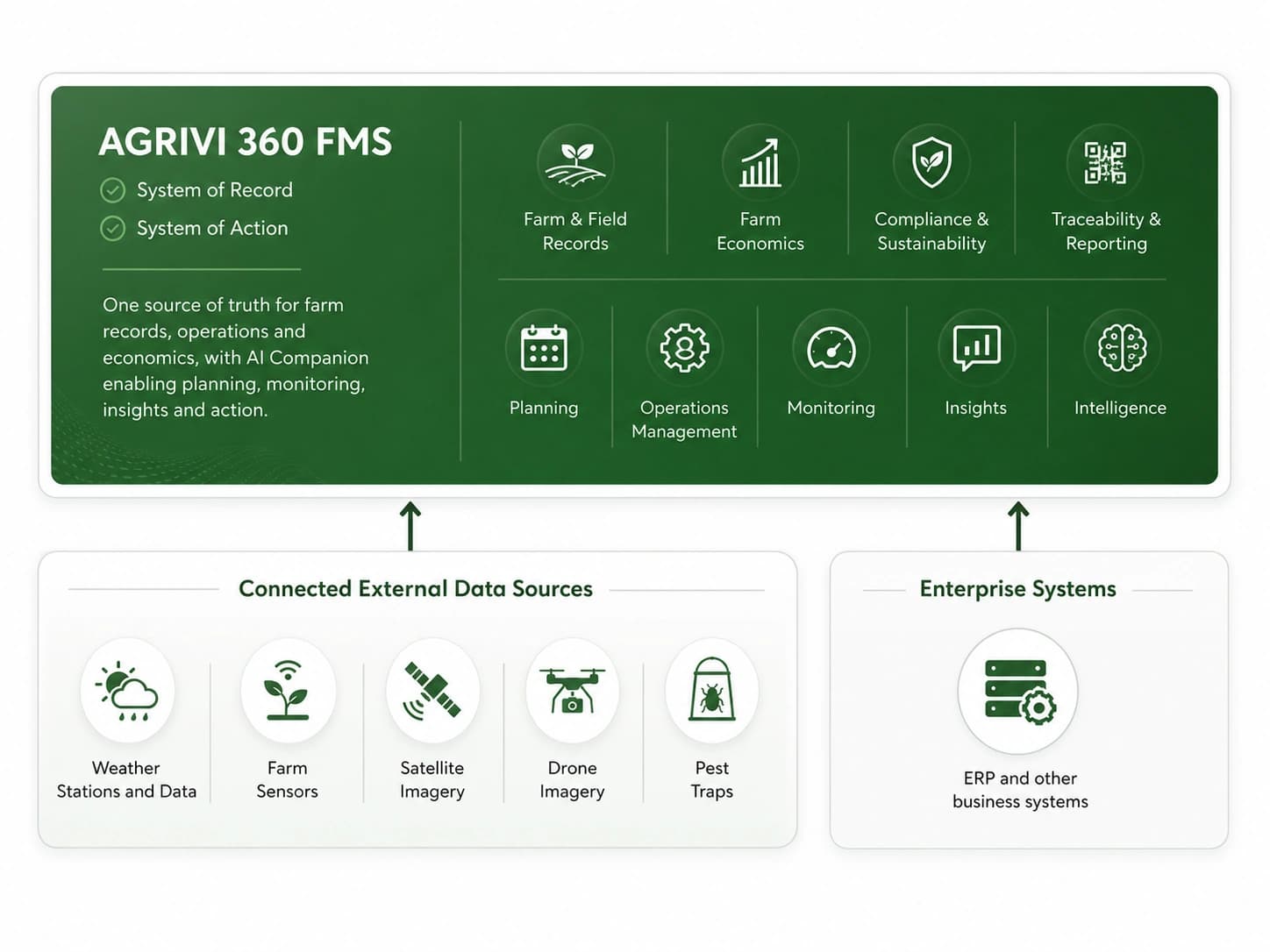The image size is (1270, 952).
Task: Click the checkmark beside System of Record
Action: click(x=112, y=190)
